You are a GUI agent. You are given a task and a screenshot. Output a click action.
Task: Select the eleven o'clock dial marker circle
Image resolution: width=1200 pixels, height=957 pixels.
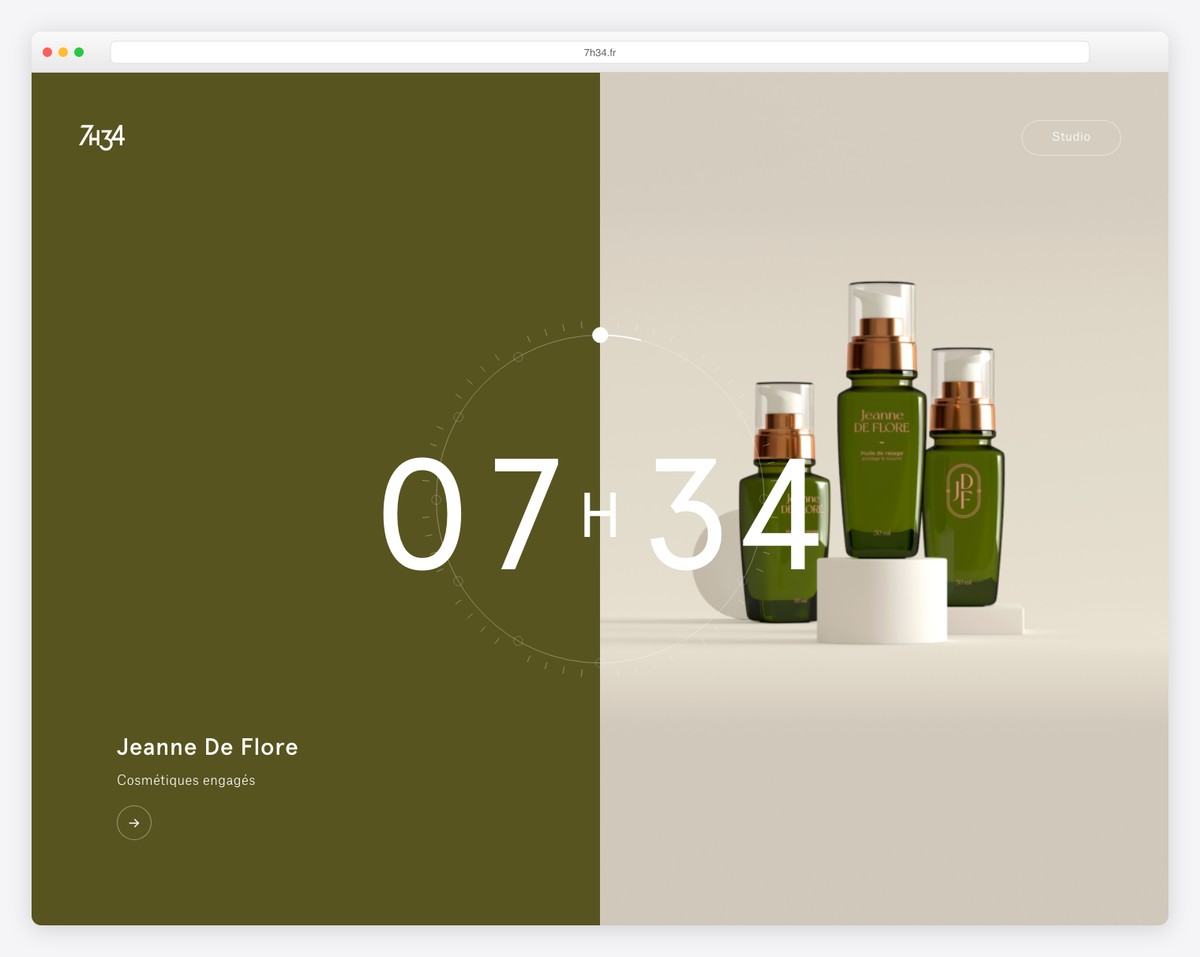pyautogui.click(x=518, y=357)
